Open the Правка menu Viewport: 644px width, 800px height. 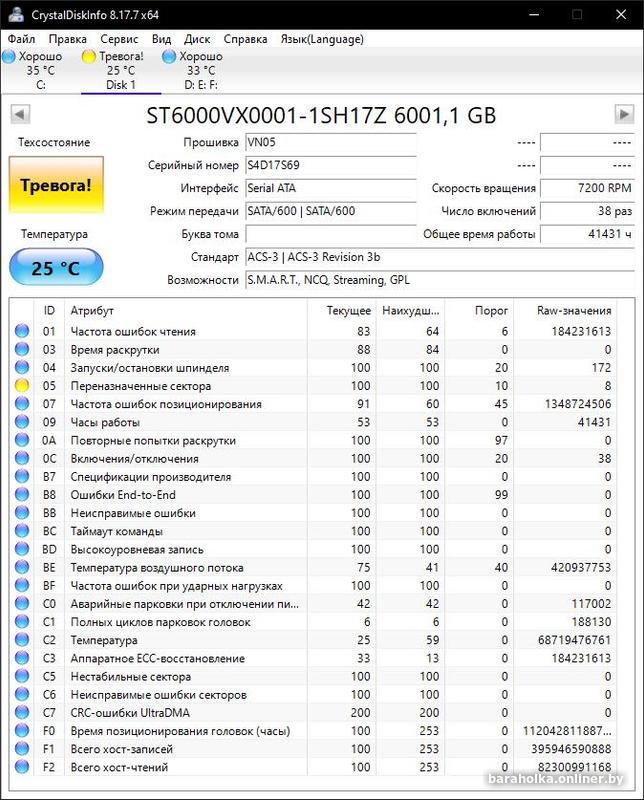tap(67, 39)
